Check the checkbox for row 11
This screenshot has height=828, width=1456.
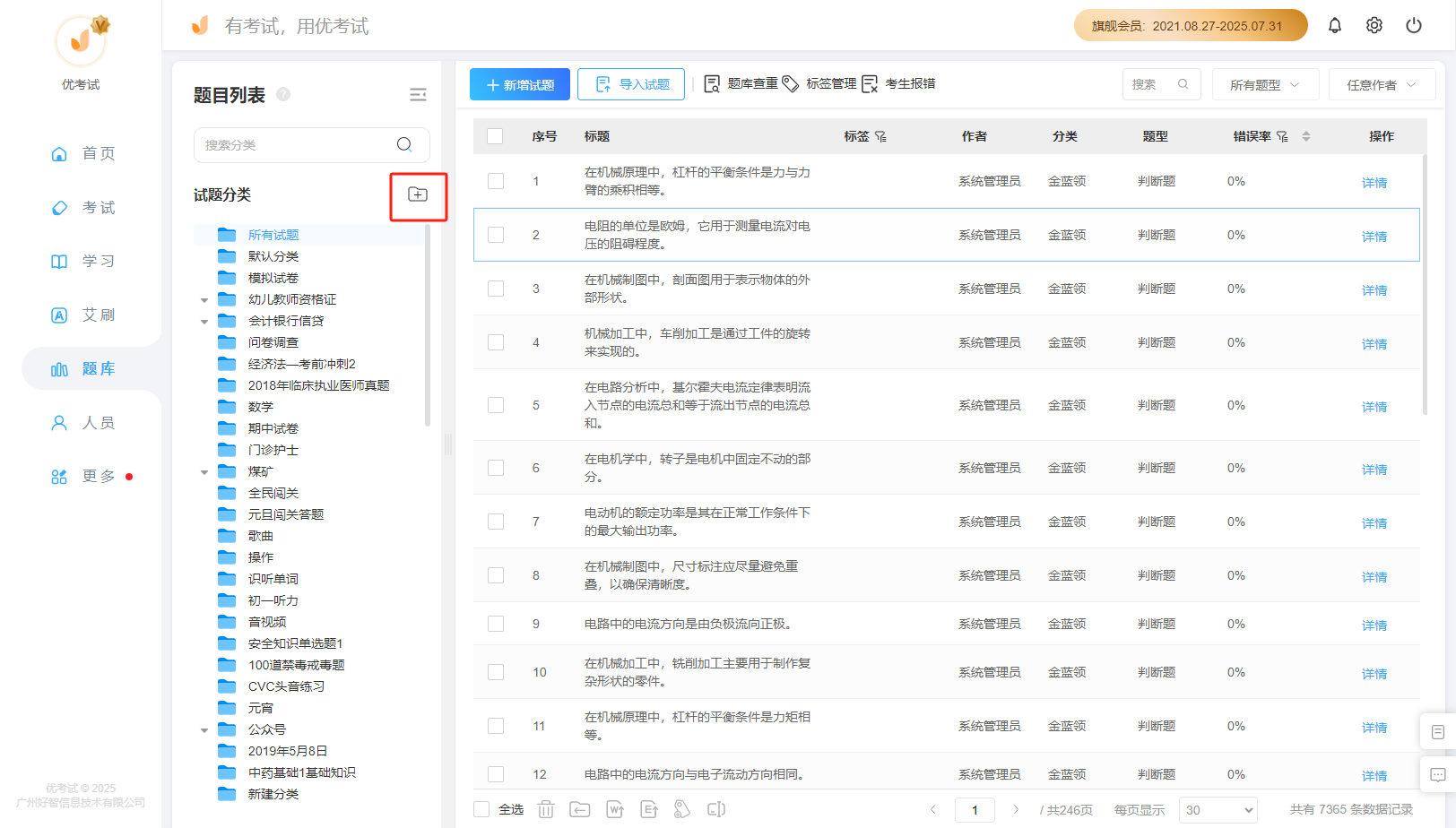(x=496, y=726)
